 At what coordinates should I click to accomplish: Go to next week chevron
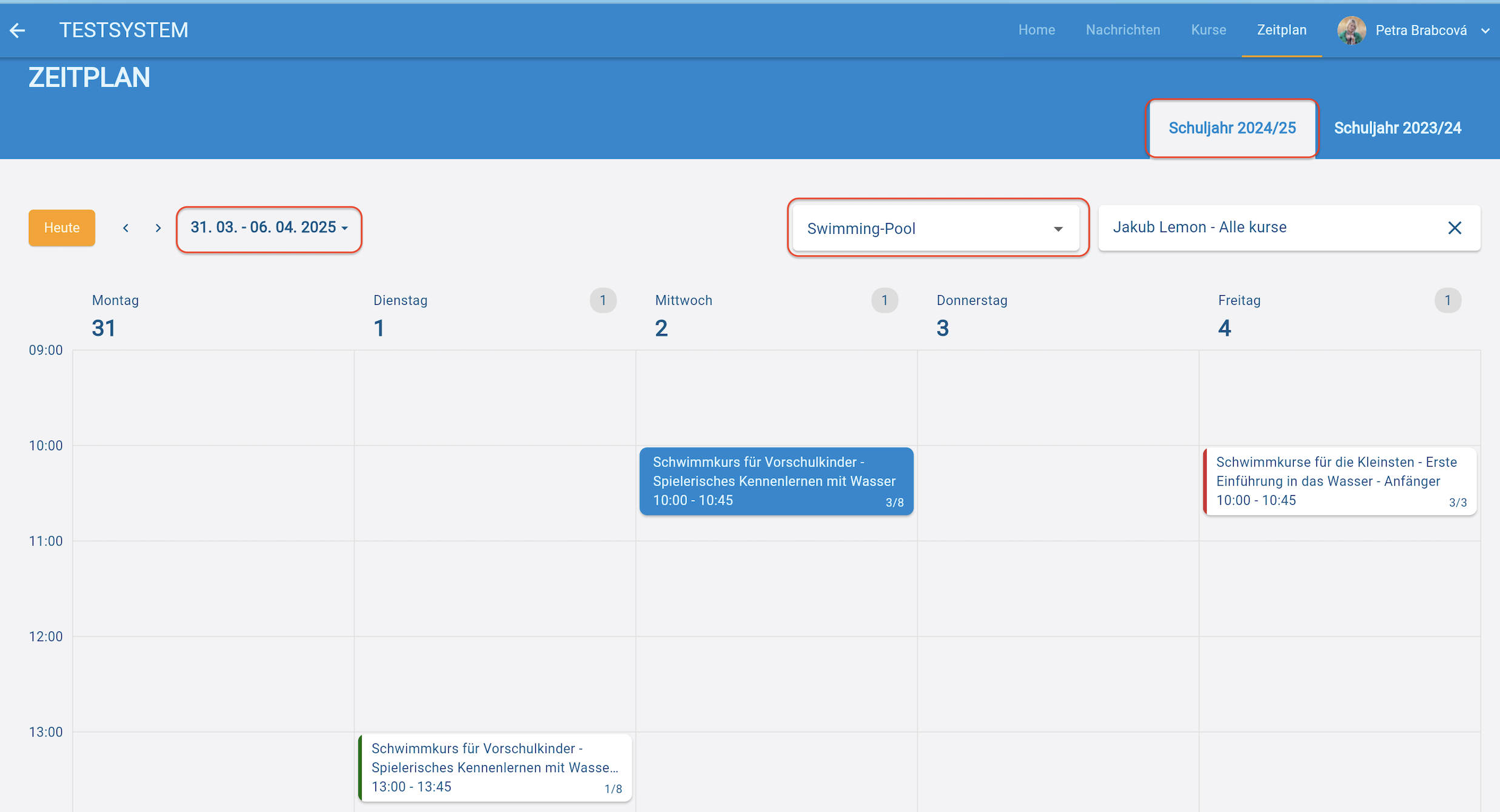158,228
